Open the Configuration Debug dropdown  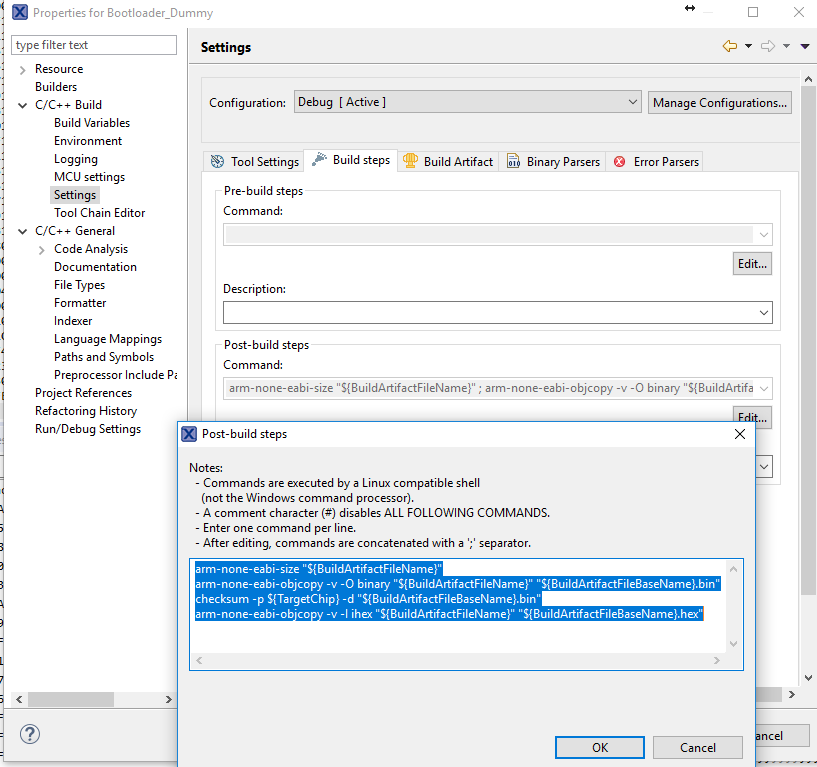(467, 102)
